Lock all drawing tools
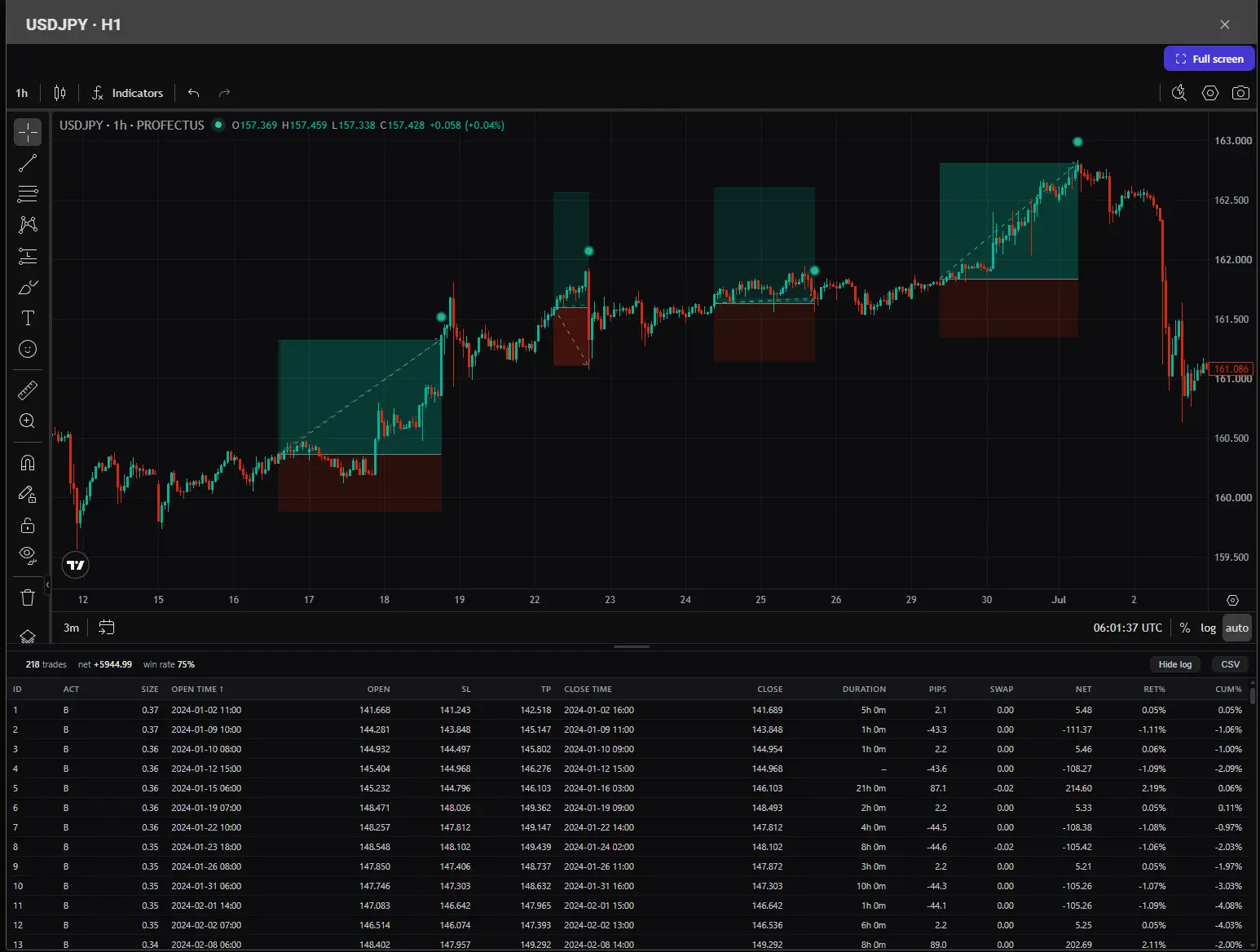Screen dimensions: 1260x952 28,525
